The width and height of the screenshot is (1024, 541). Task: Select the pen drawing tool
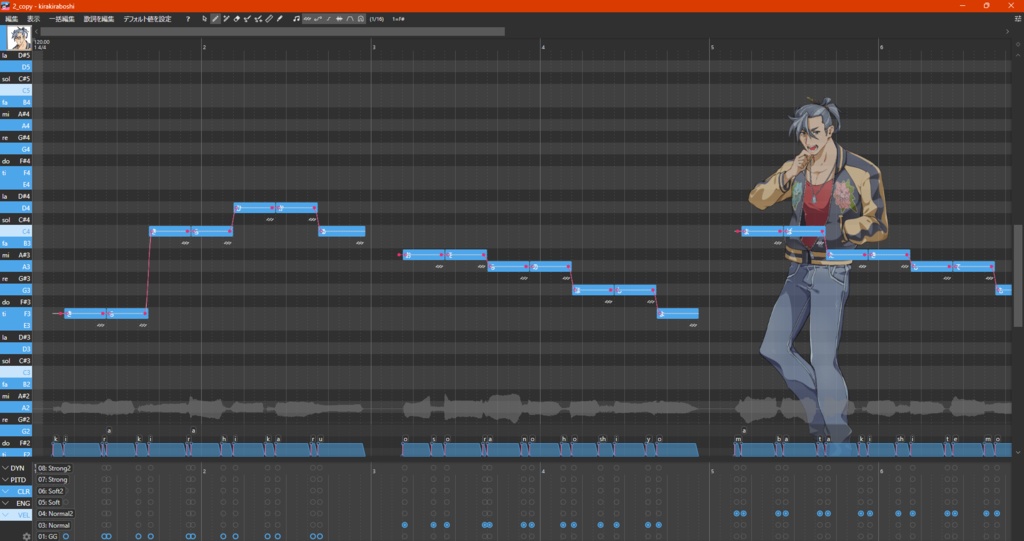215,19
